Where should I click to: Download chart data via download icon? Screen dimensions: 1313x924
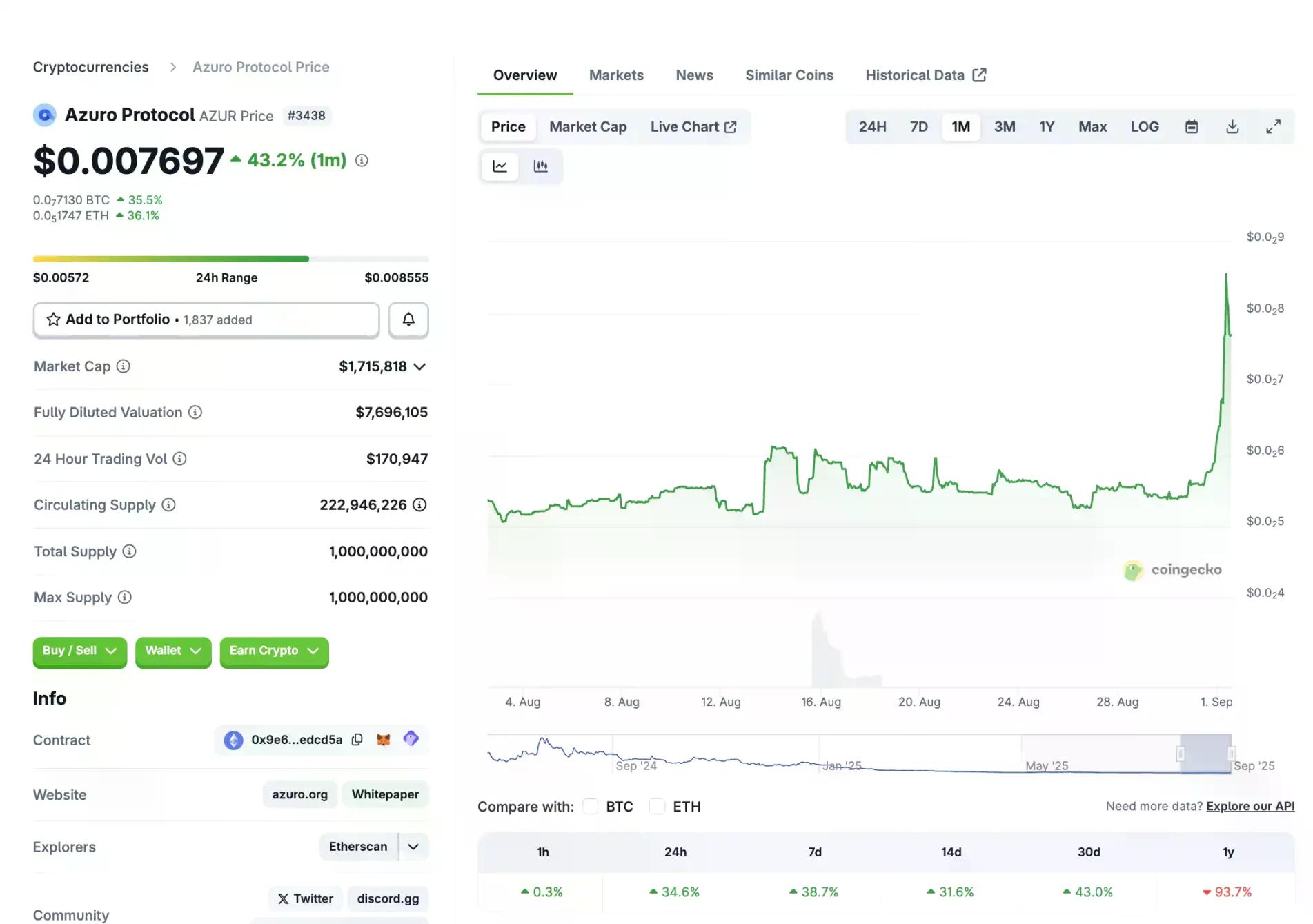(x=1232, y=127)
